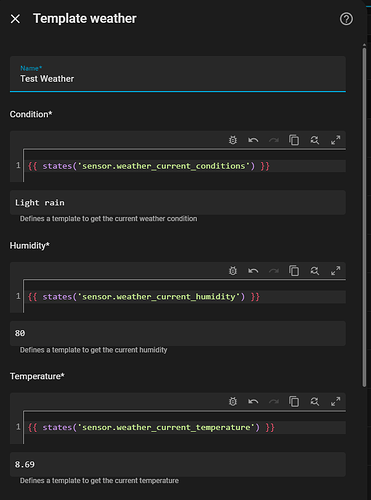
Task: Click 'Defines a template to get the current humidity'
Action: coord(93,350)
